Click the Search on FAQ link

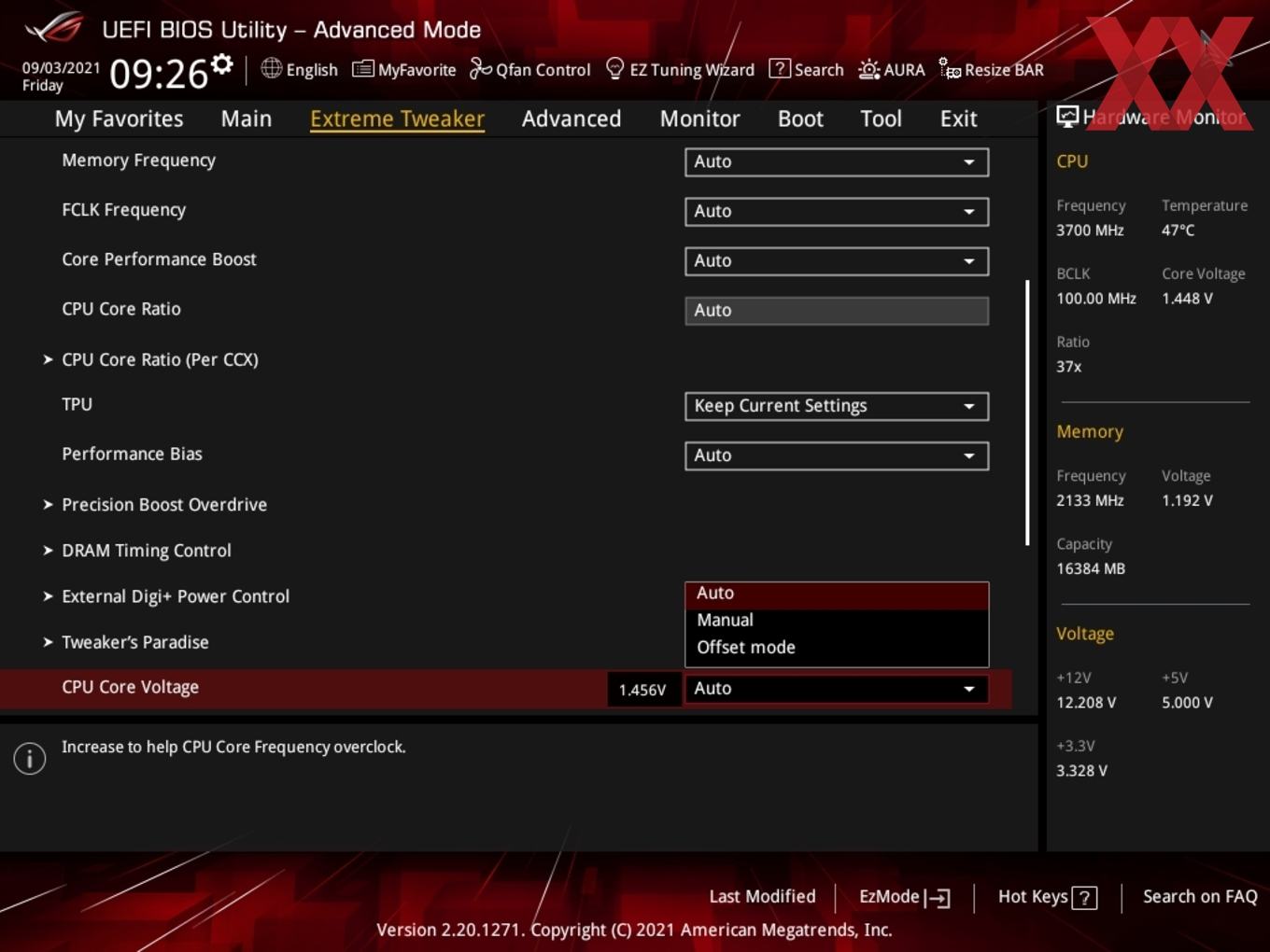point(1200,897)
